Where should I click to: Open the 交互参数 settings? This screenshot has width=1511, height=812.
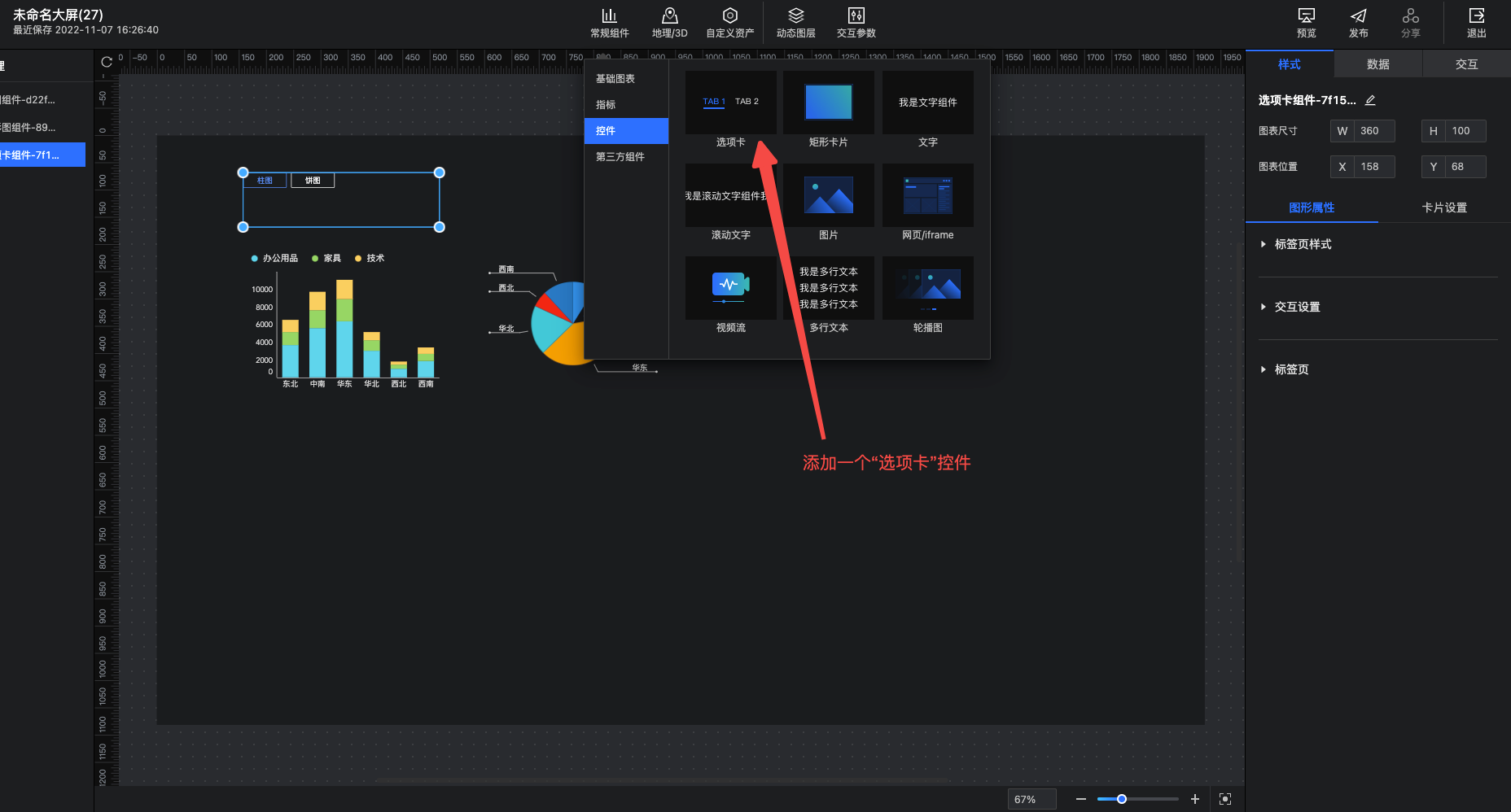coord(856,23)
